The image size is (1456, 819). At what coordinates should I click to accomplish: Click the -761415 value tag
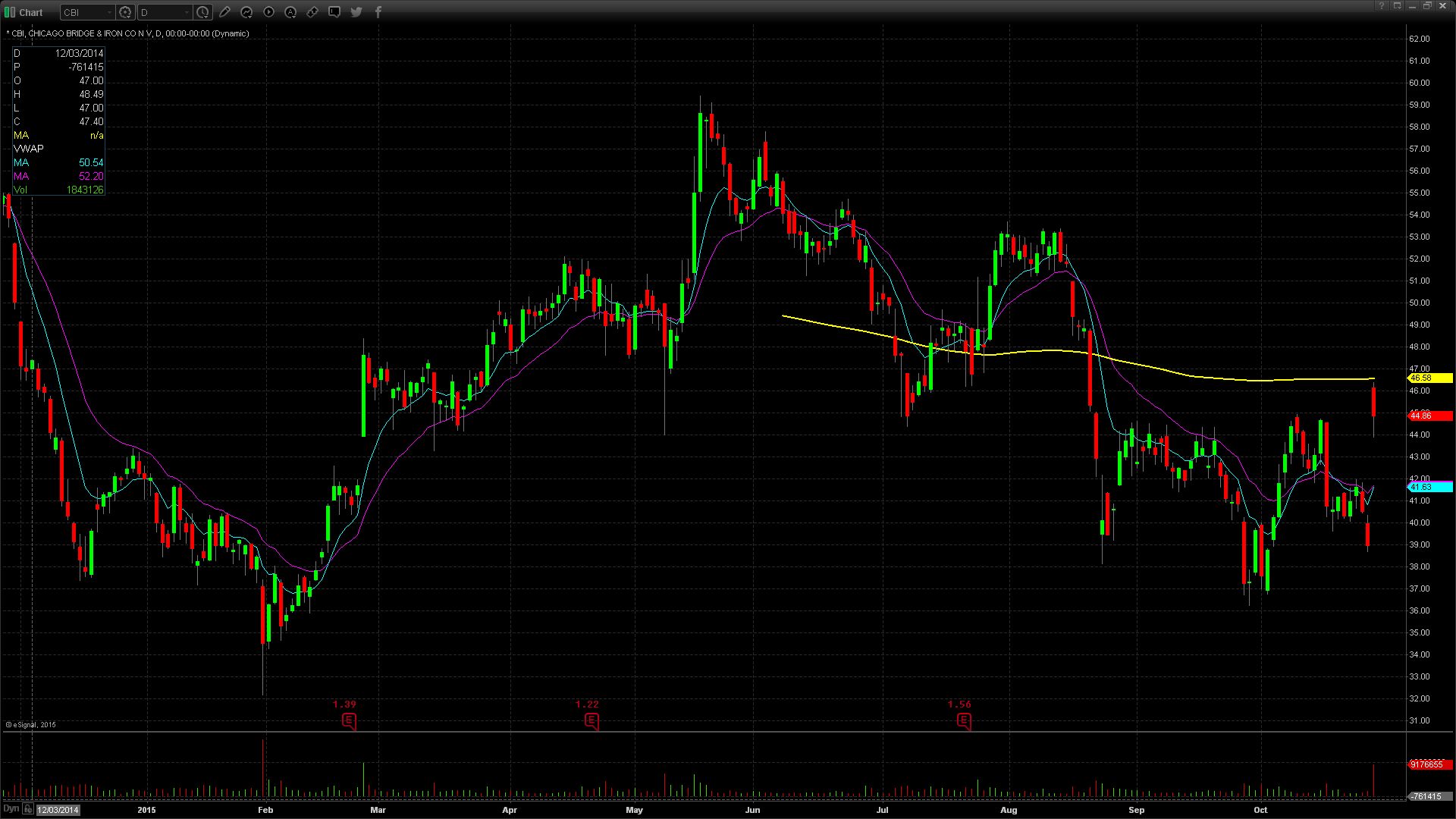(x=1430, y=796)
